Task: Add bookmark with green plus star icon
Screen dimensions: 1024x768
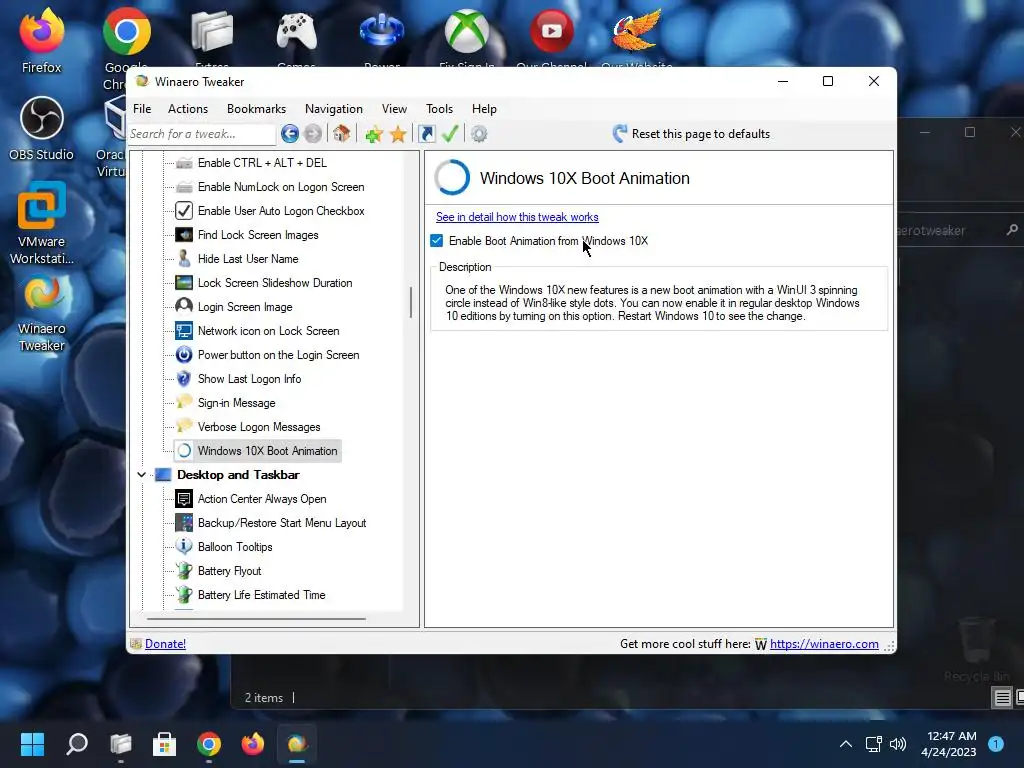Action: [374, 135]
